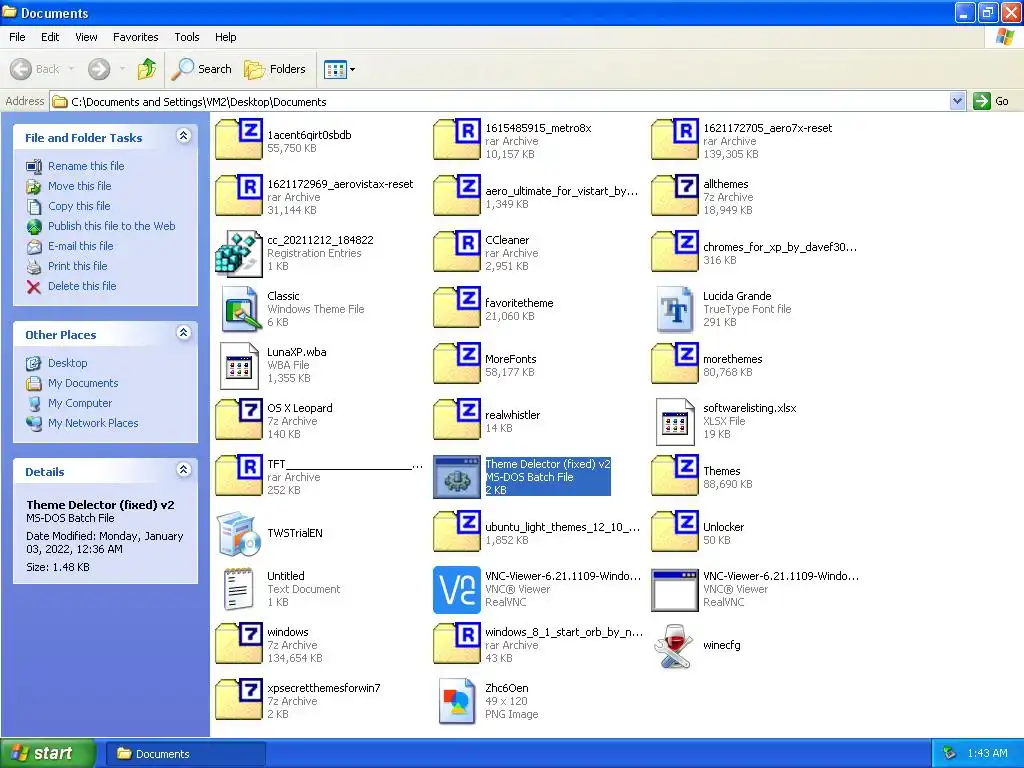The image size is (1024, 768).
Task: Click Move this file link
Action: (x=79, y=186)
